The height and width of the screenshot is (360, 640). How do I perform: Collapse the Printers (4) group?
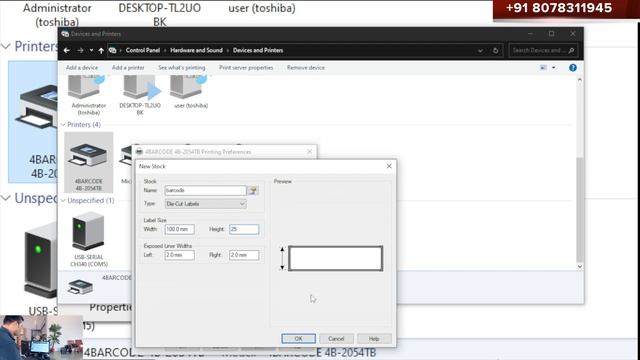63,125
